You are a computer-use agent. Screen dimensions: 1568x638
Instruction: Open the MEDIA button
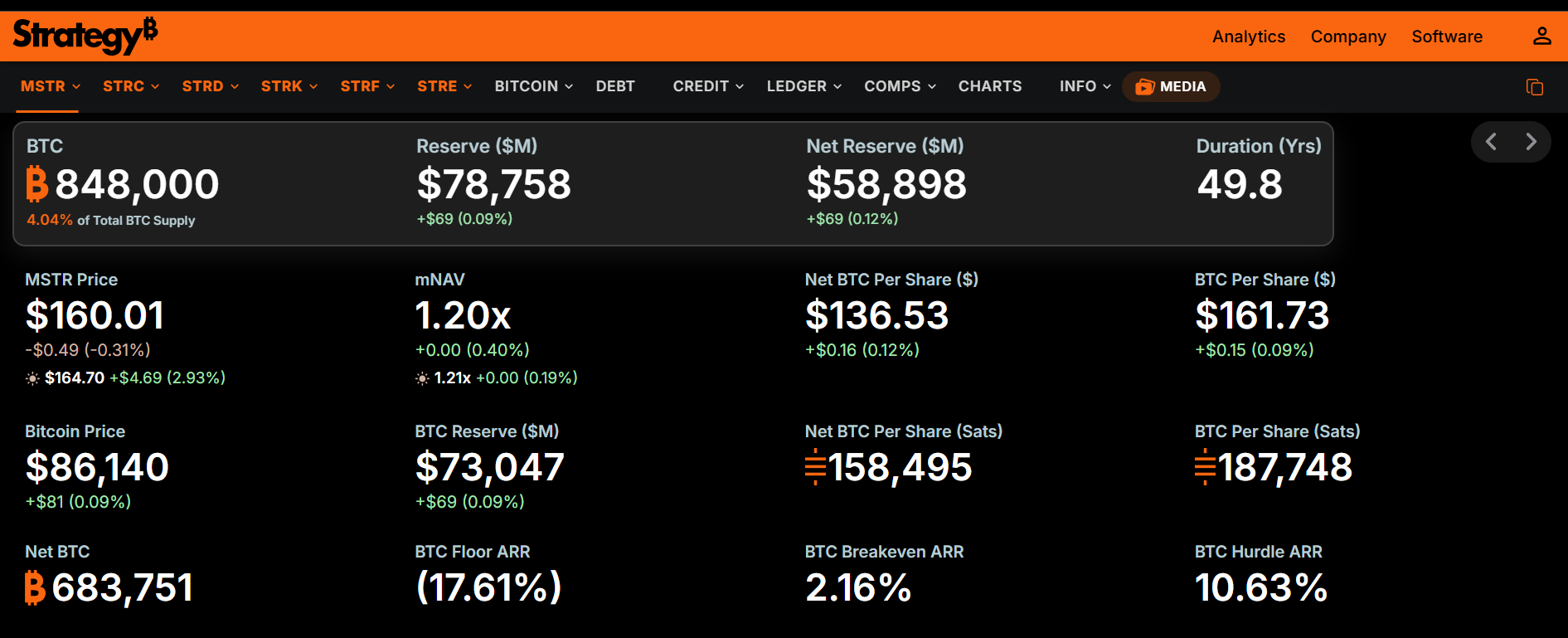click(1170, 86)
